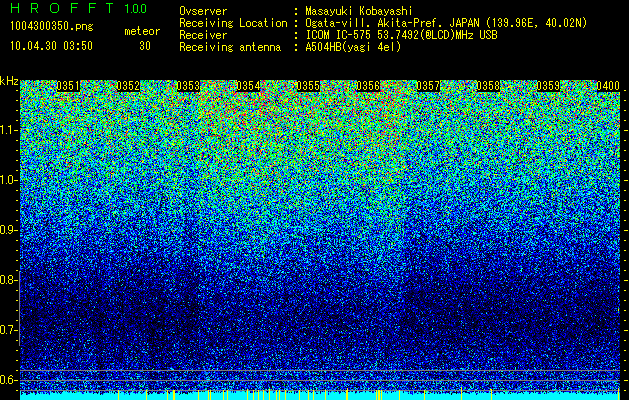This screenshot has height=400, width=629.
Task: Select the filename 1004300350.png
Action: 52,27
